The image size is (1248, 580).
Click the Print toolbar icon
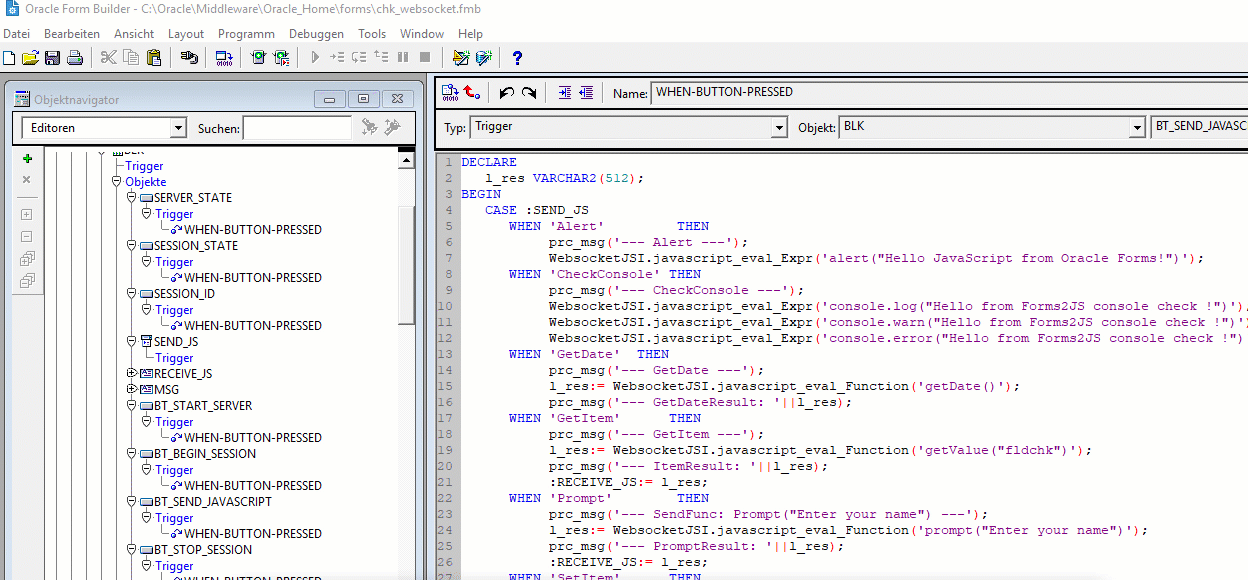(x=74, y=58)
